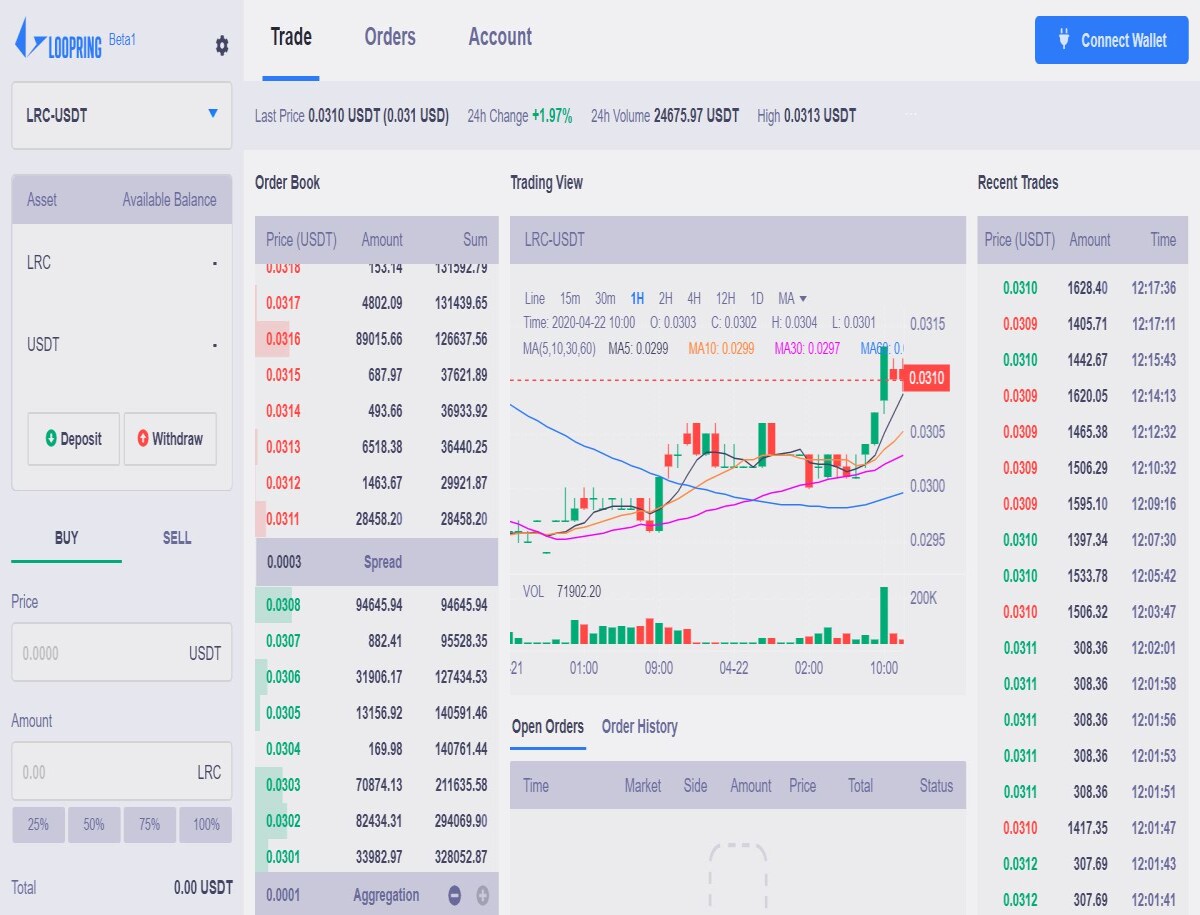Click ask price 0.0311 in order book
Viewport: 1200px width, 915px height.
click(x=283, y=519)
